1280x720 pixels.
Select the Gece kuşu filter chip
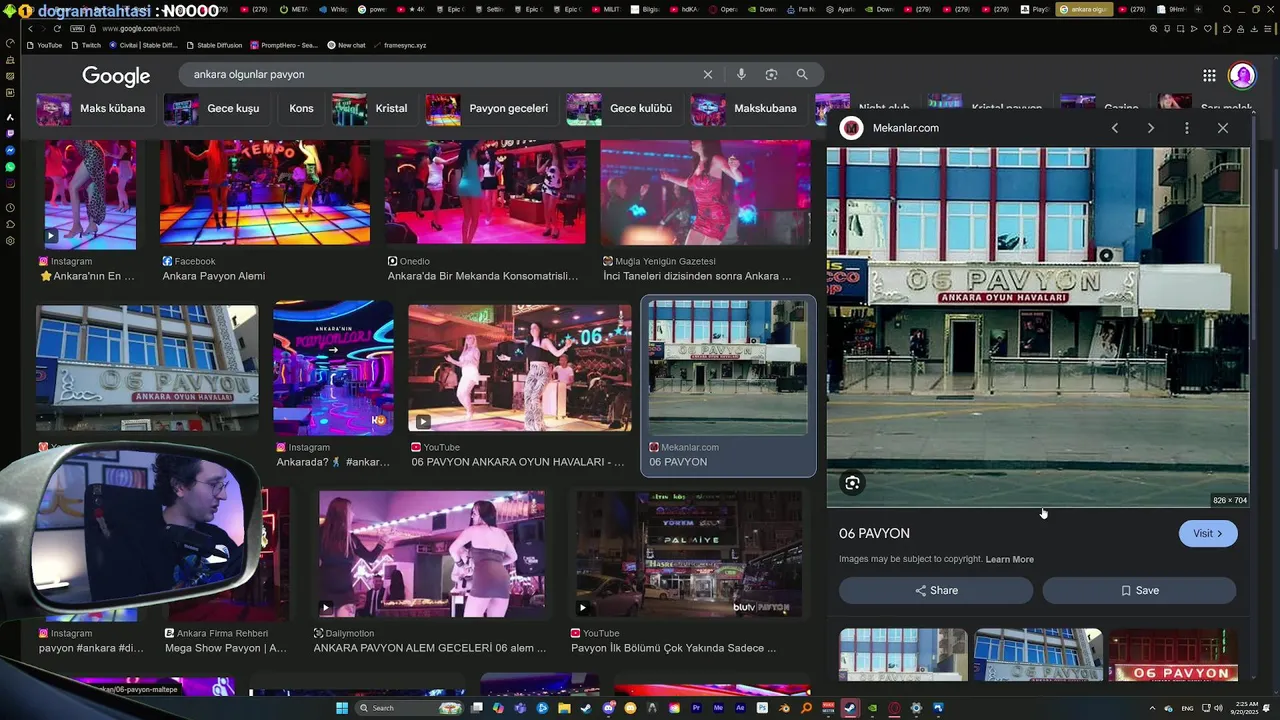[214, 108]
